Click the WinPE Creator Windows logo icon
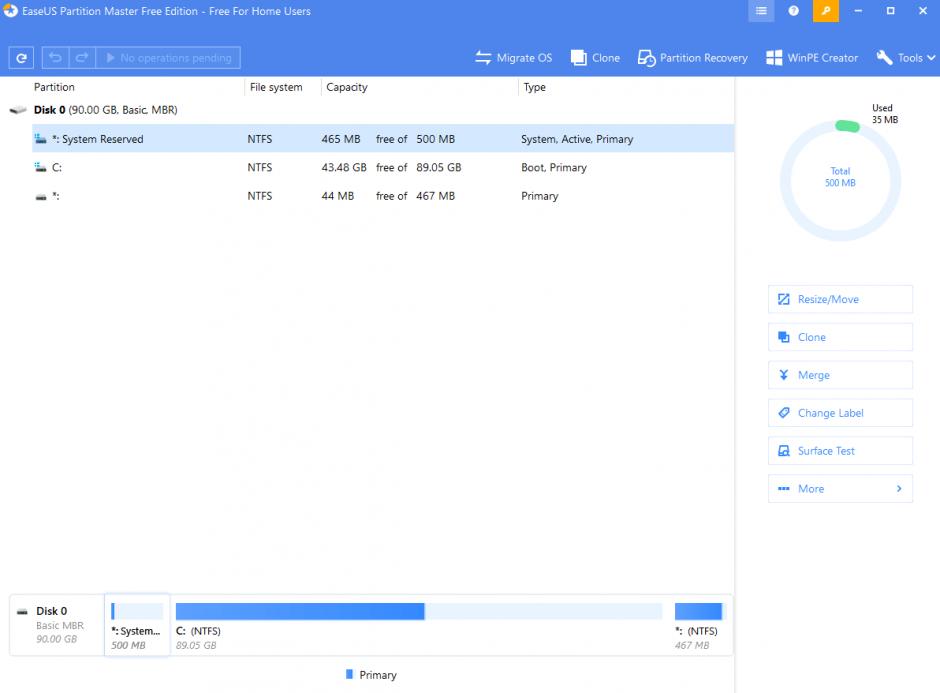The image size is (940, 693). (x=774, y=58)
